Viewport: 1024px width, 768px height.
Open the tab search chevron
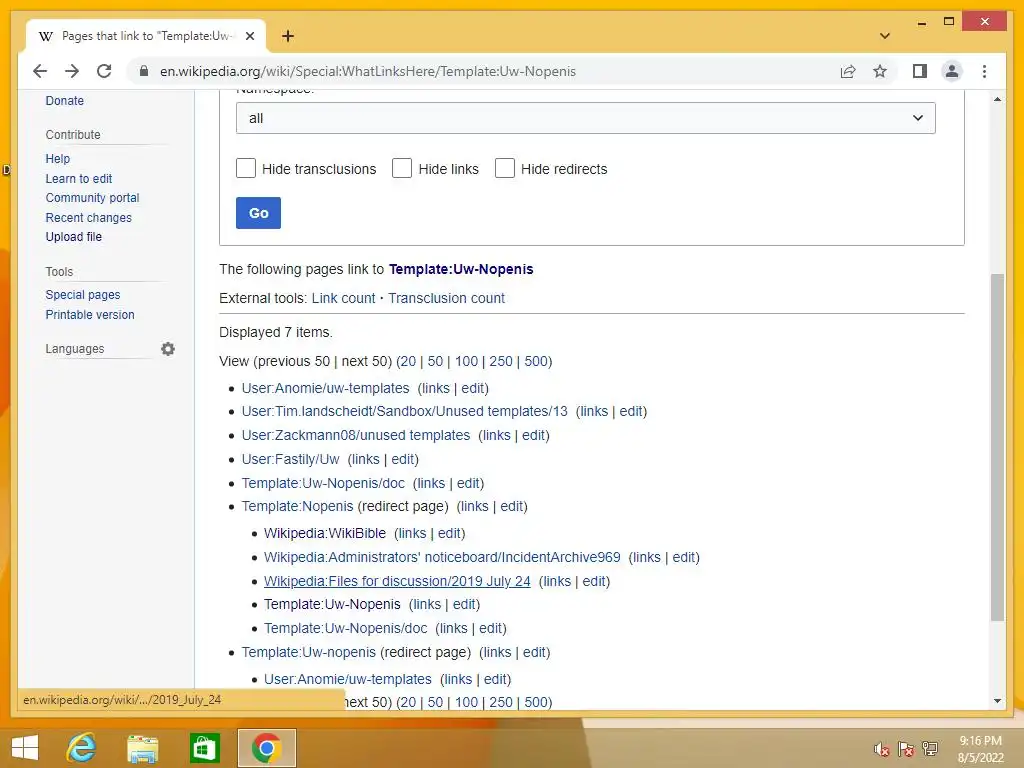[x=885, y=36]
